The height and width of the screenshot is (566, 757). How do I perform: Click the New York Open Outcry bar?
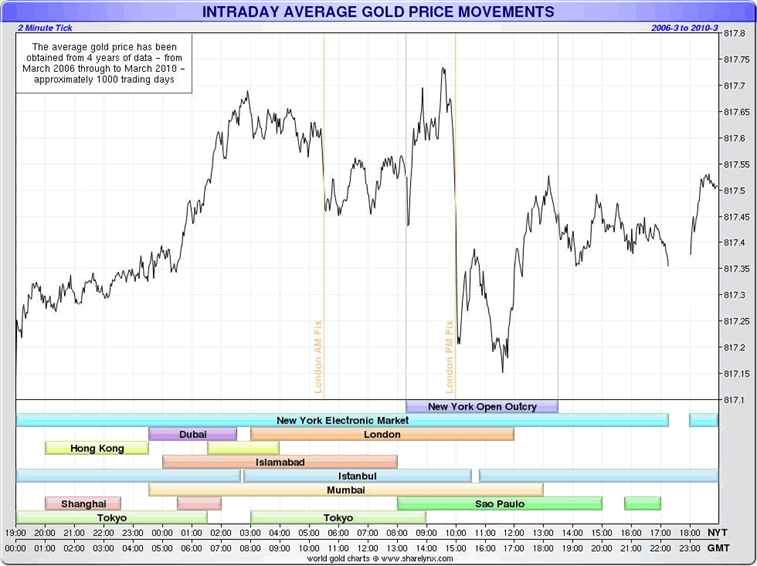(x=481, y=406)
